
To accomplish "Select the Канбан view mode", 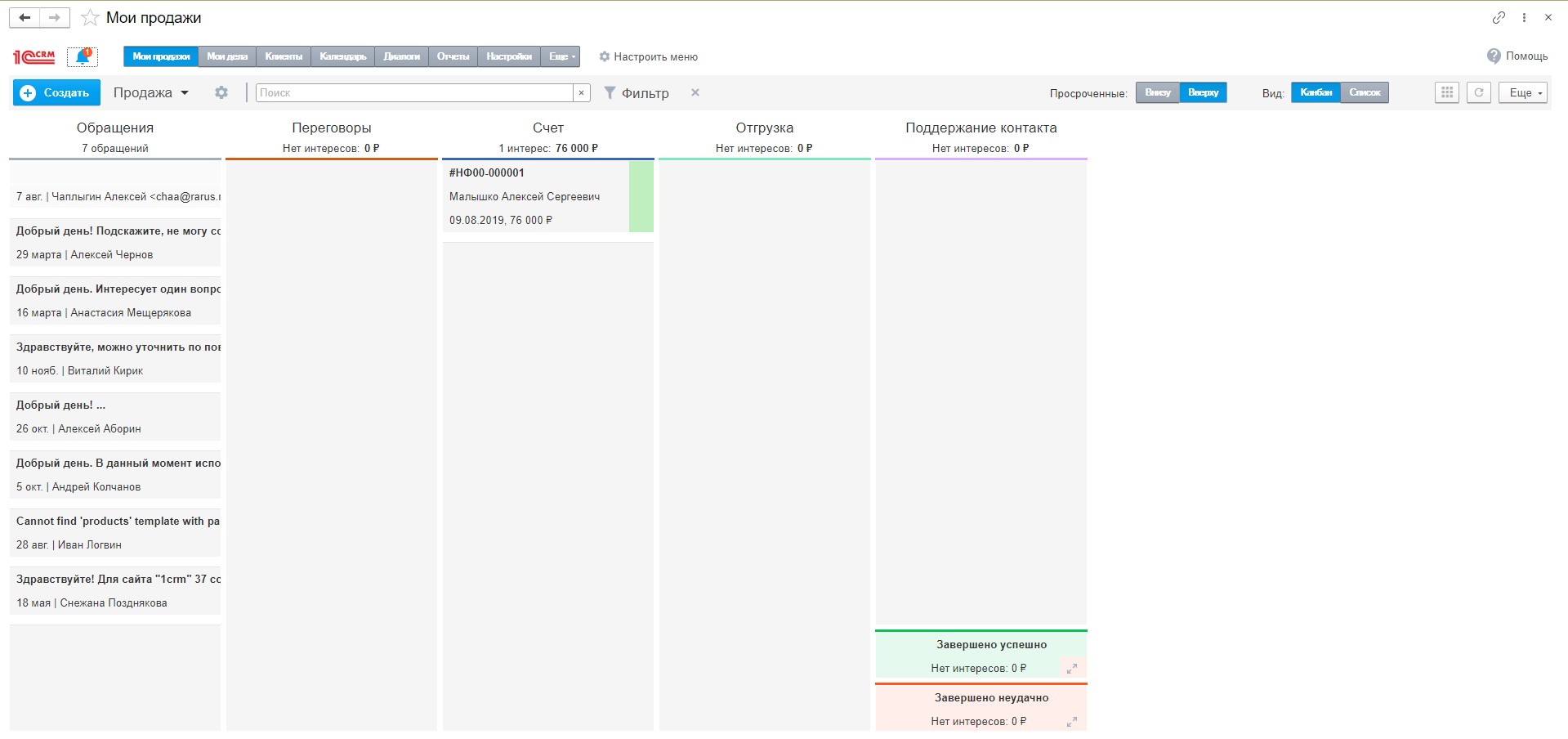I will pyautogui.click(x=1316, y=92).
